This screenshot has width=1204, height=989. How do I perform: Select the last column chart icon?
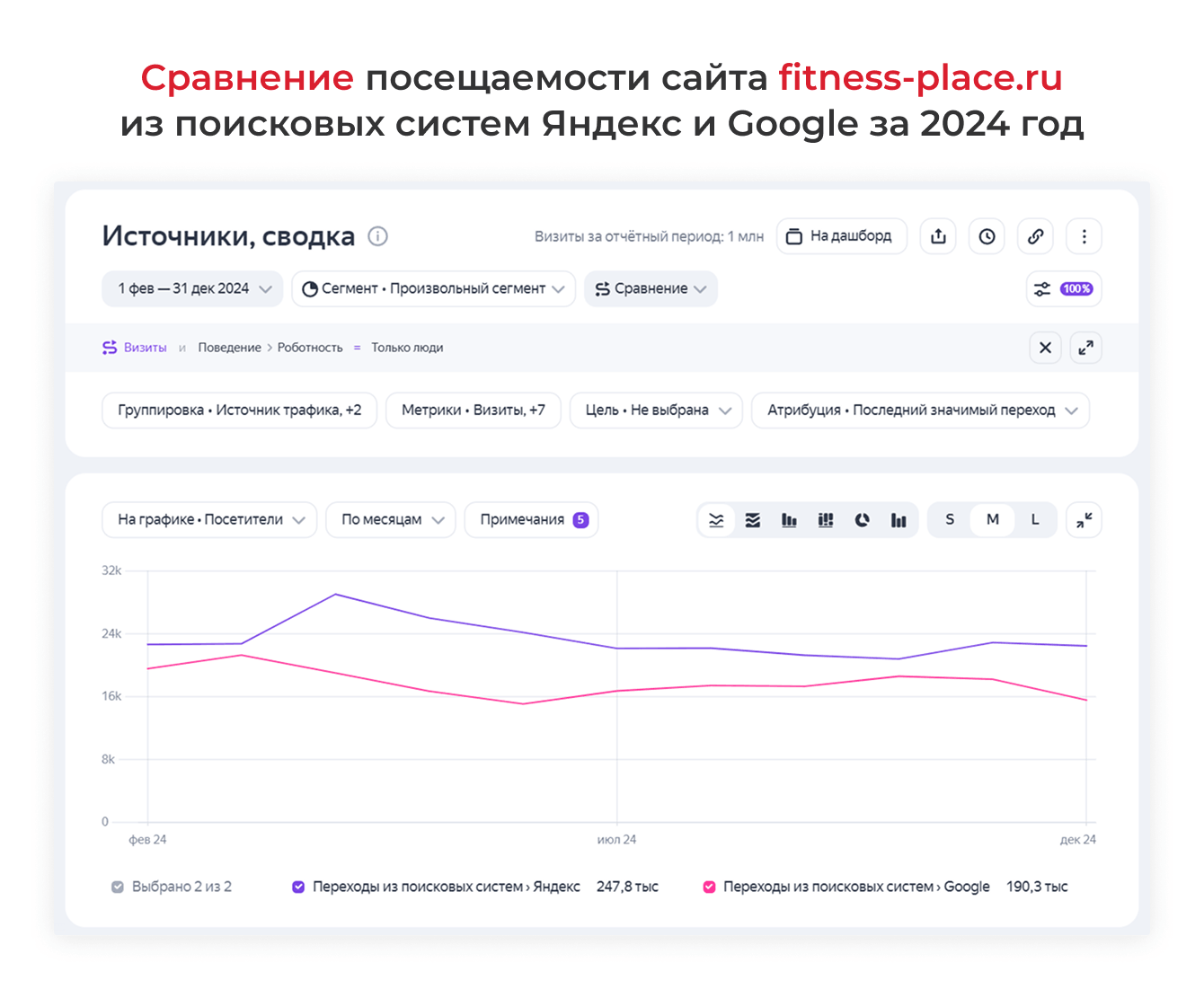coord(899,520)
